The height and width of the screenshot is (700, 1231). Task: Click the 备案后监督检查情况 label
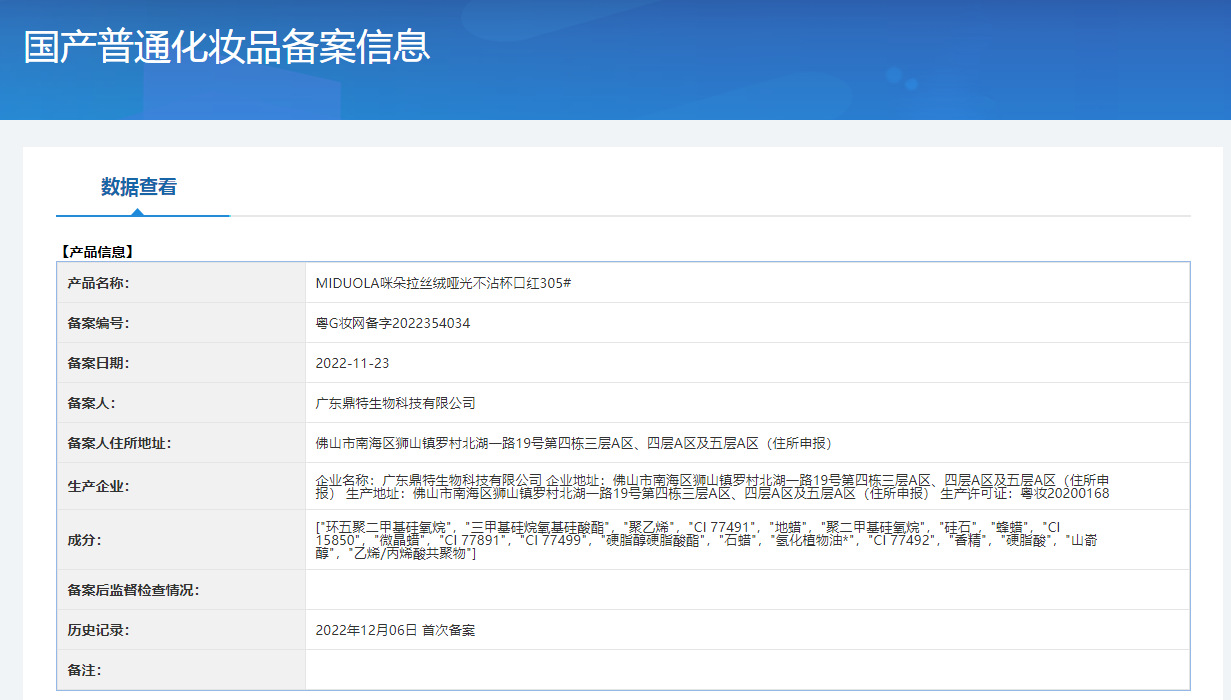[133, 590]
